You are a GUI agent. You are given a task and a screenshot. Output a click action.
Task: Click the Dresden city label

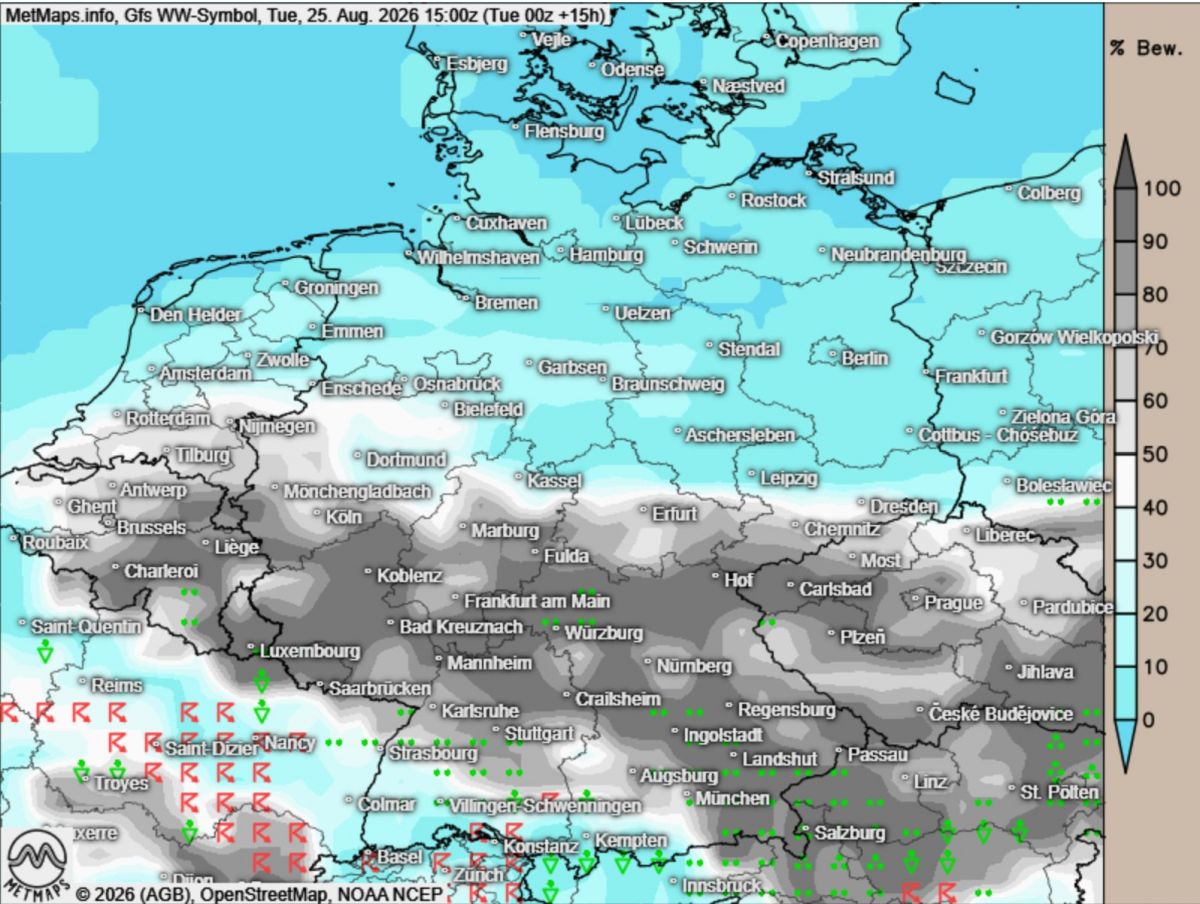click(904, 506)
